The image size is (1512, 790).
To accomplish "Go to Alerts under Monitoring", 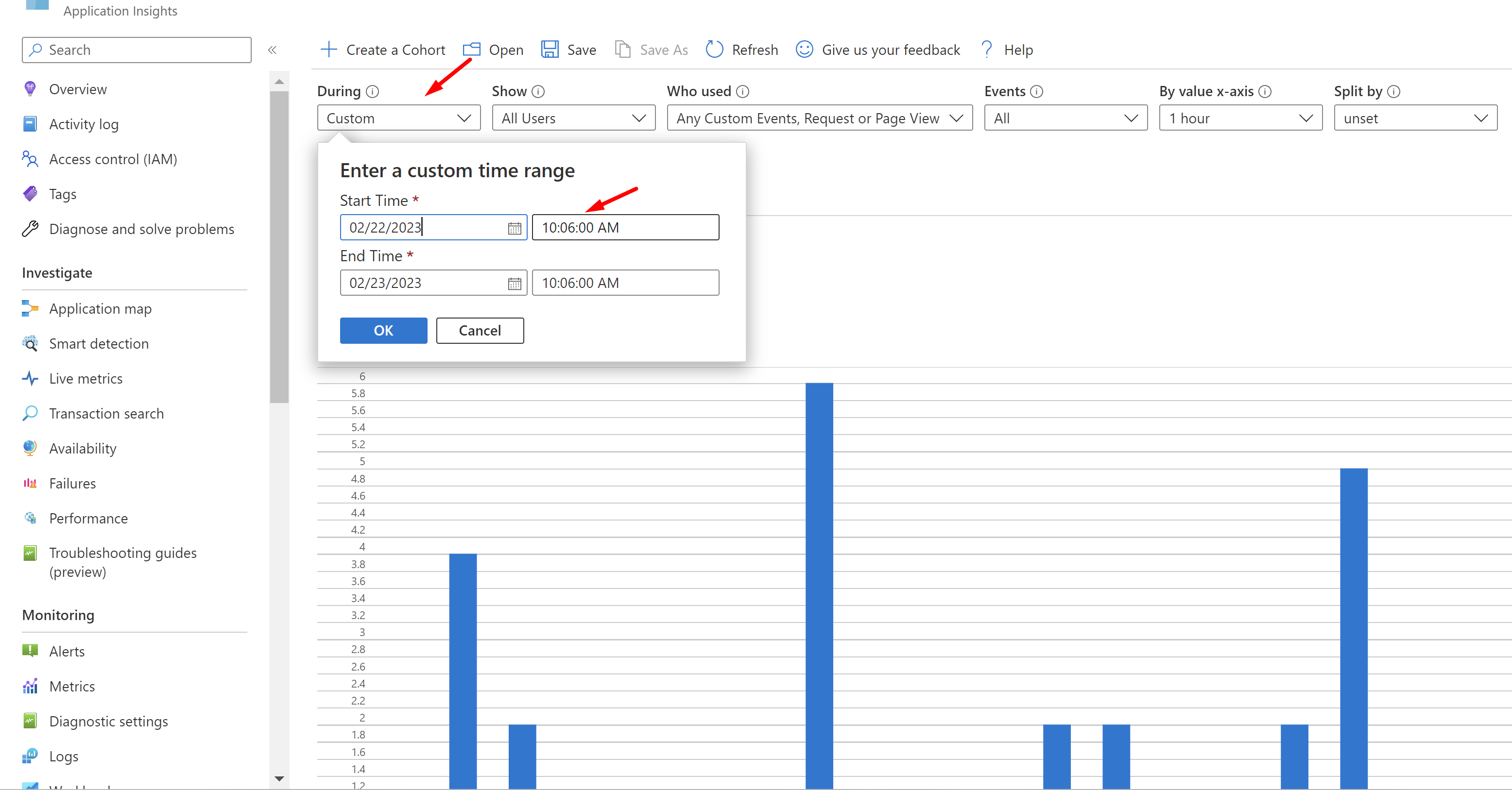I will 67,651.
